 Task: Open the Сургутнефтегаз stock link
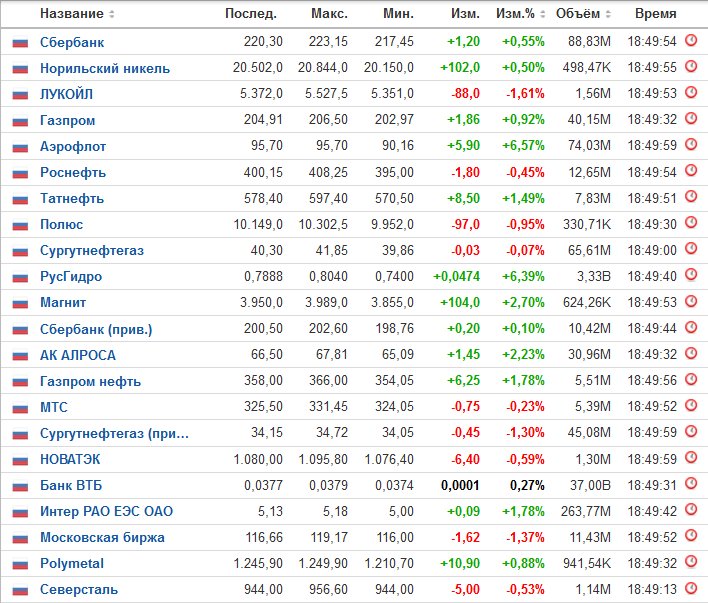(92, 250)
